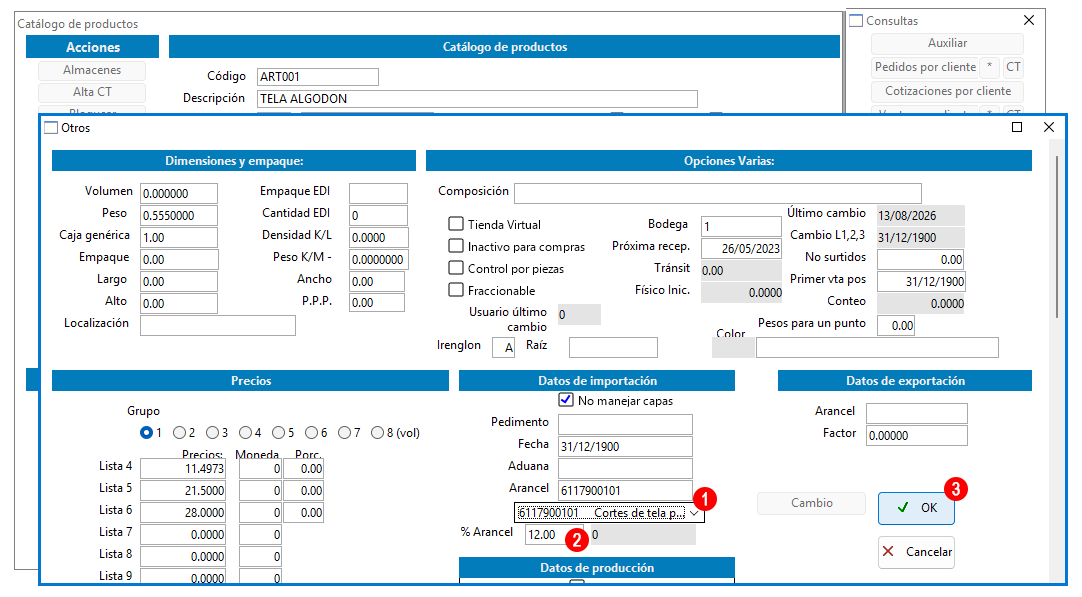Click the Lista 6 price 28.0000
1082x597 pixels.
click(x=183, y=513)
